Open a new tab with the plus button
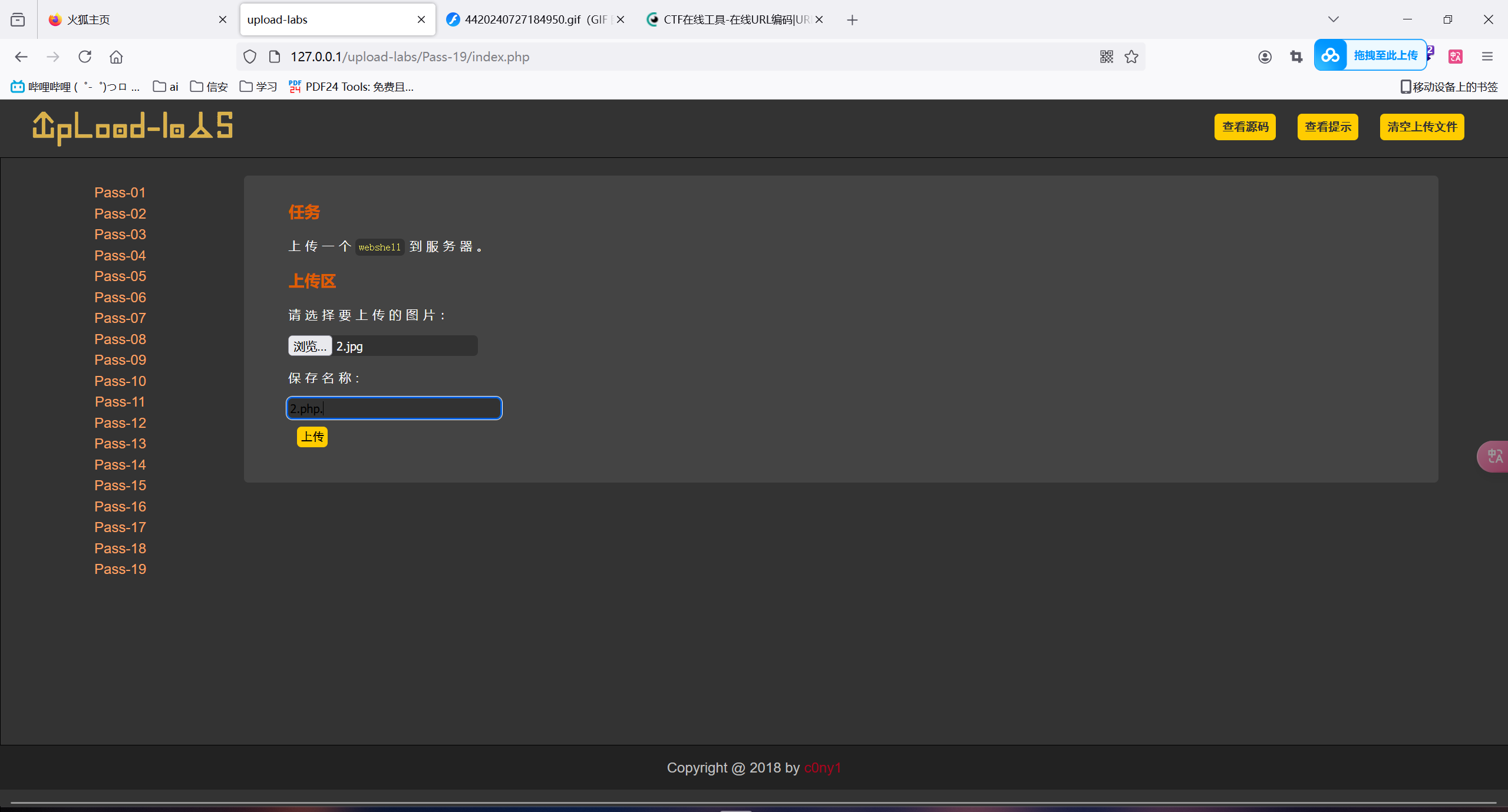Viewport: 1508px width, 812px height. pyautogui.click(x=852, y=20)
